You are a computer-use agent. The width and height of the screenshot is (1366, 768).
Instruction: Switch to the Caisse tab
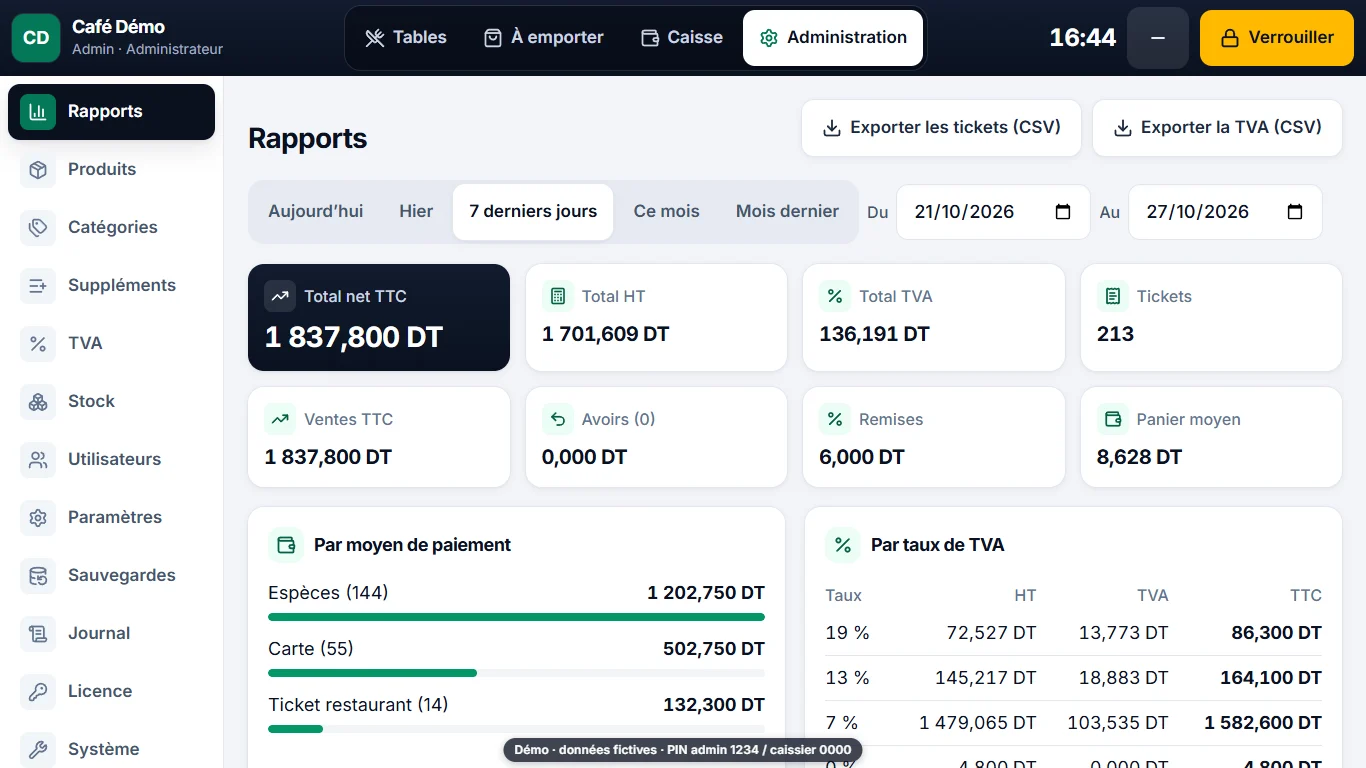pos(681,38)
